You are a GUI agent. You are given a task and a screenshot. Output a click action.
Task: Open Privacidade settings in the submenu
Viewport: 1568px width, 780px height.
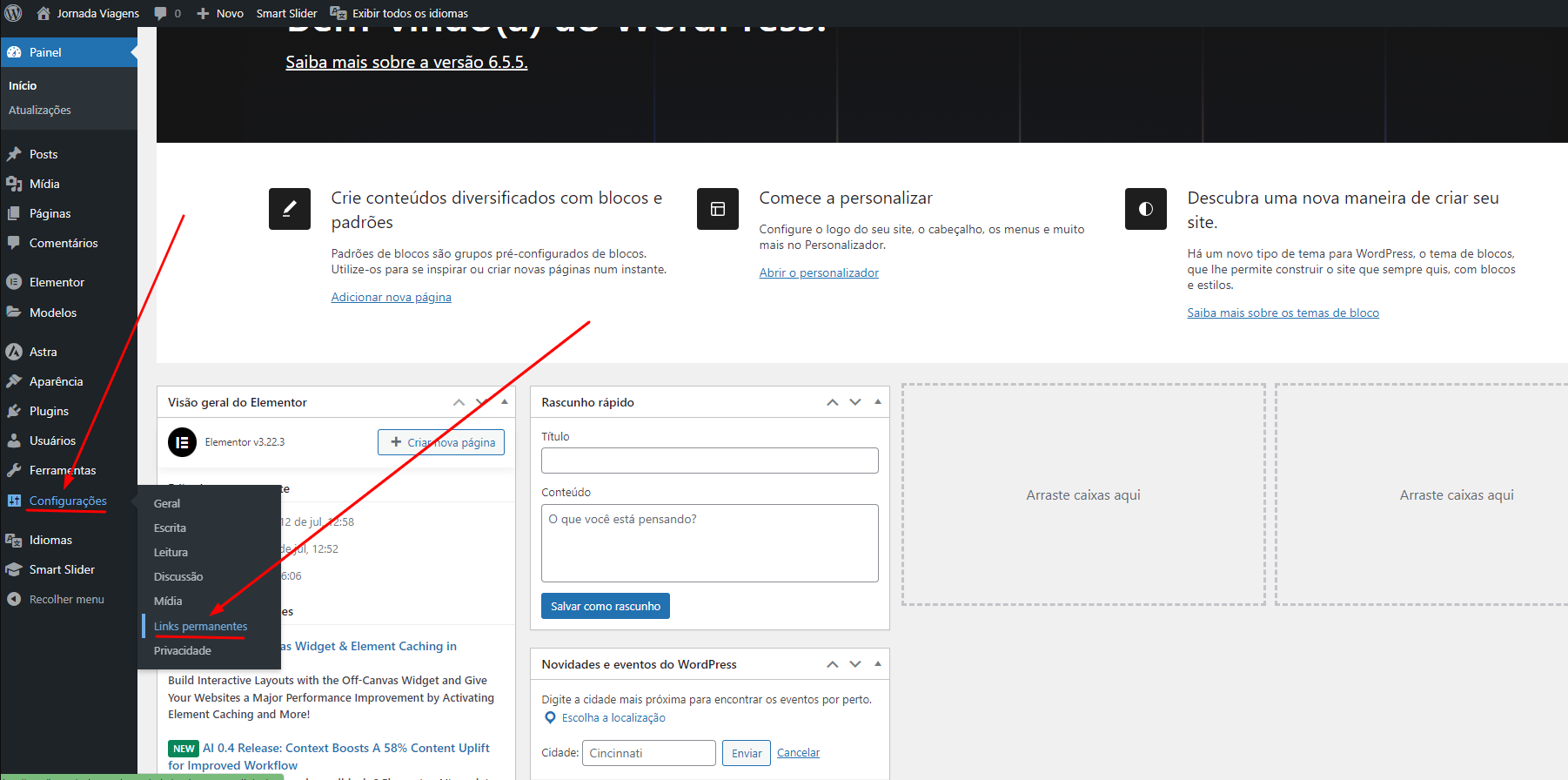183,650
